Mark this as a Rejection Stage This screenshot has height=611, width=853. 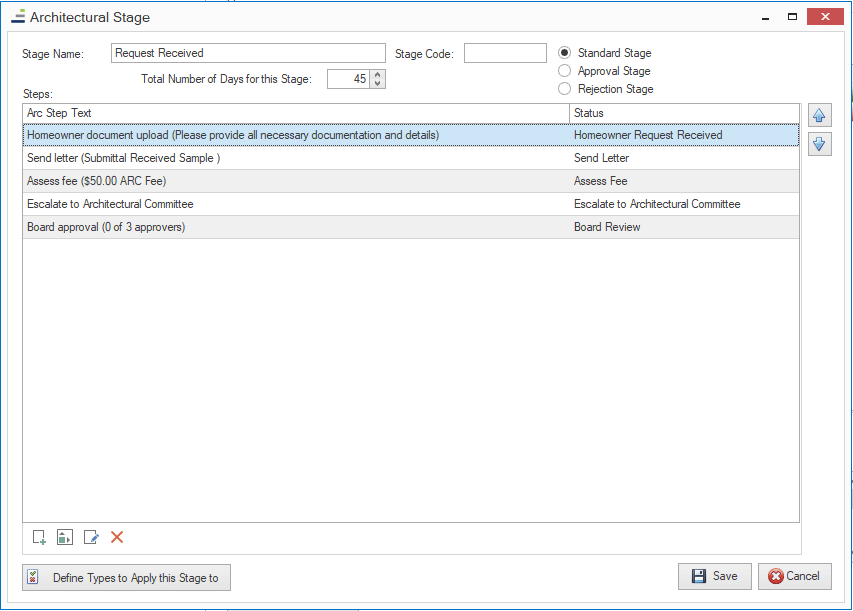[x=565, y=89]
